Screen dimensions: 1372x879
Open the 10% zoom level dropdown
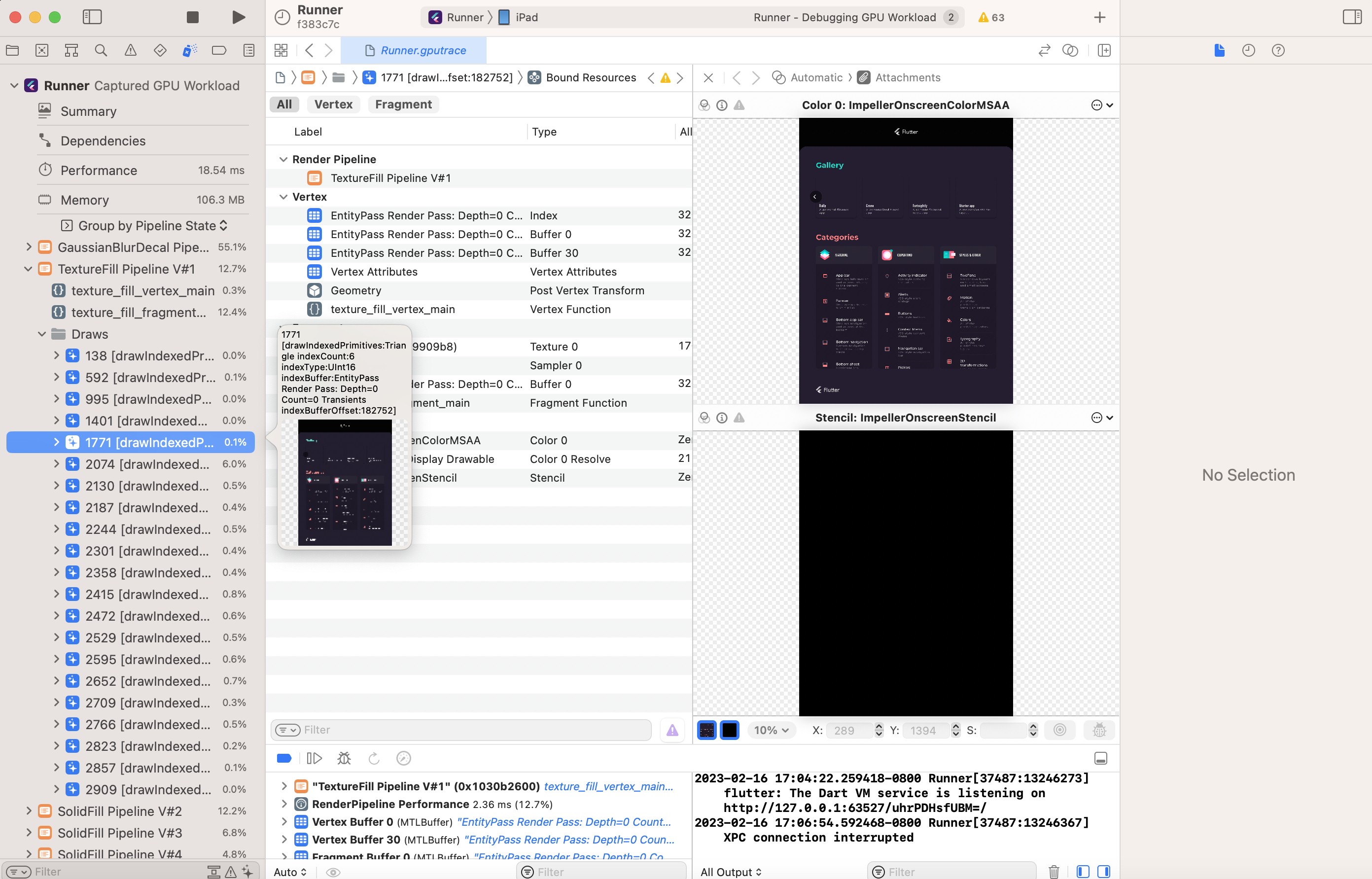click(771, 730)
